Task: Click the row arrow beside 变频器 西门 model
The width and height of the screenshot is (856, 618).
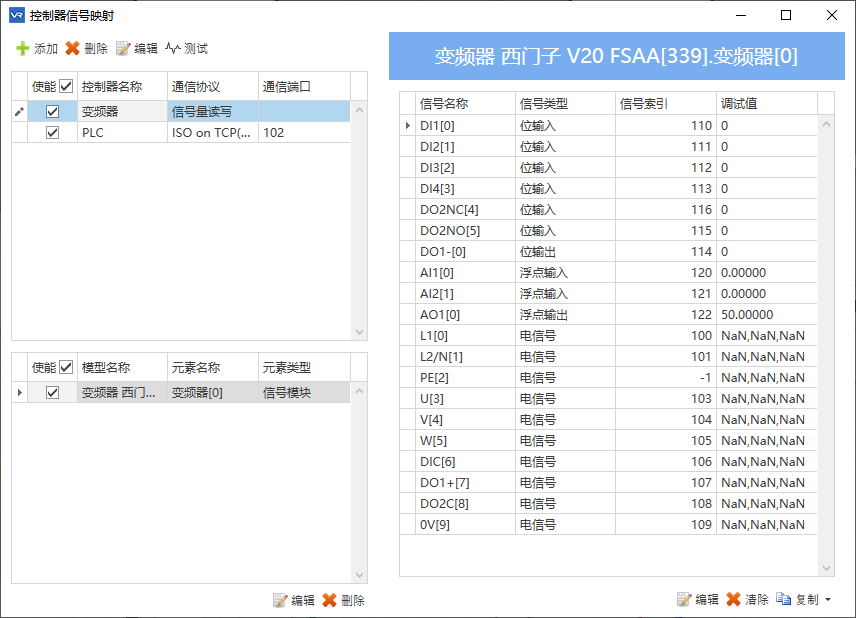Action: point(20,393)
